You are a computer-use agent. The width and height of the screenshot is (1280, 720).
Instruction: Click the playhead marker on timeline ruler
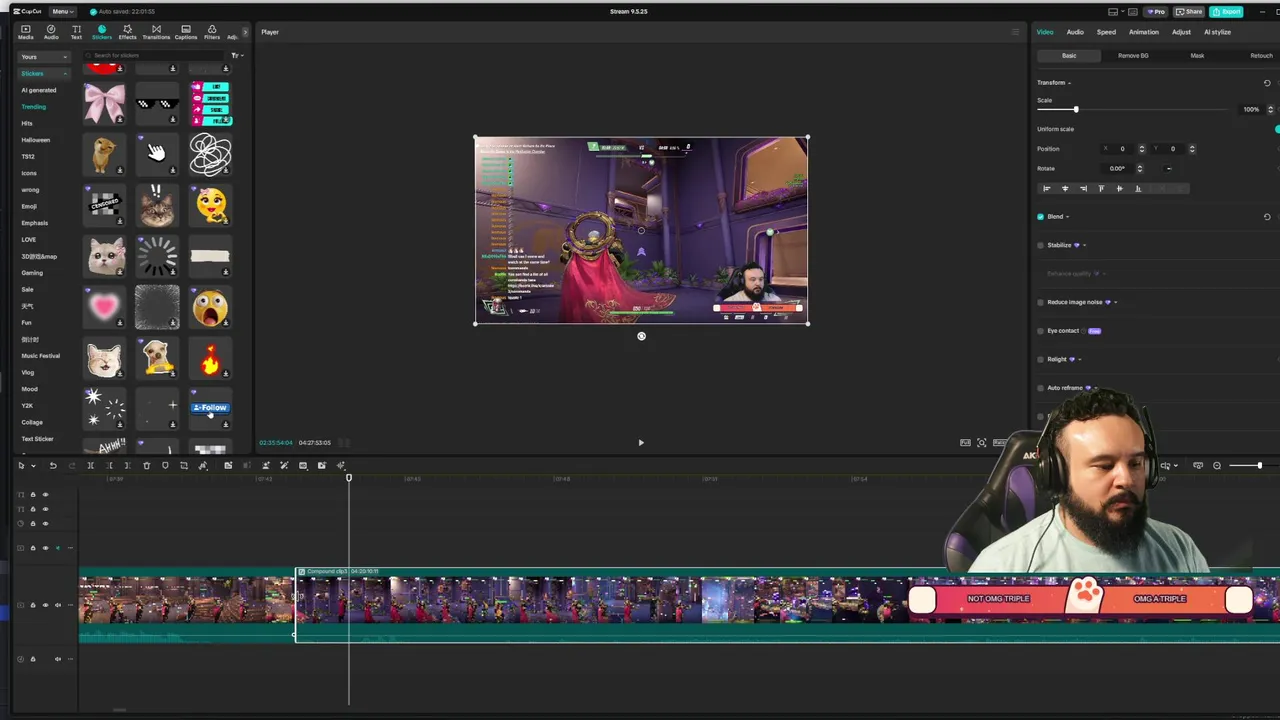coord(349,478)
